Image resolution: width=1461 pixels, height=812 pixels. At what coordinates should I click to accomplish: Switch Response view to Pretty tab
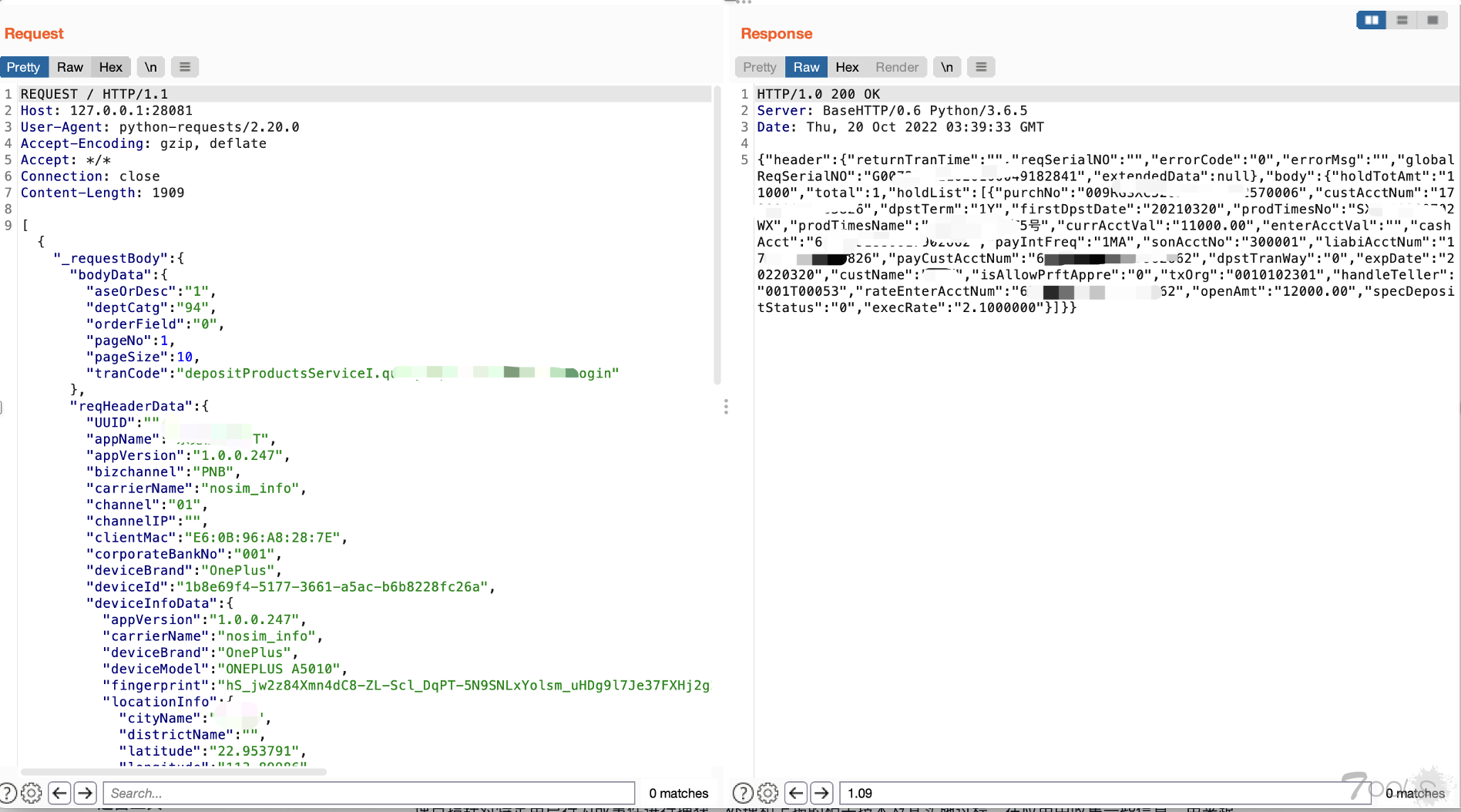click(760, 67)
